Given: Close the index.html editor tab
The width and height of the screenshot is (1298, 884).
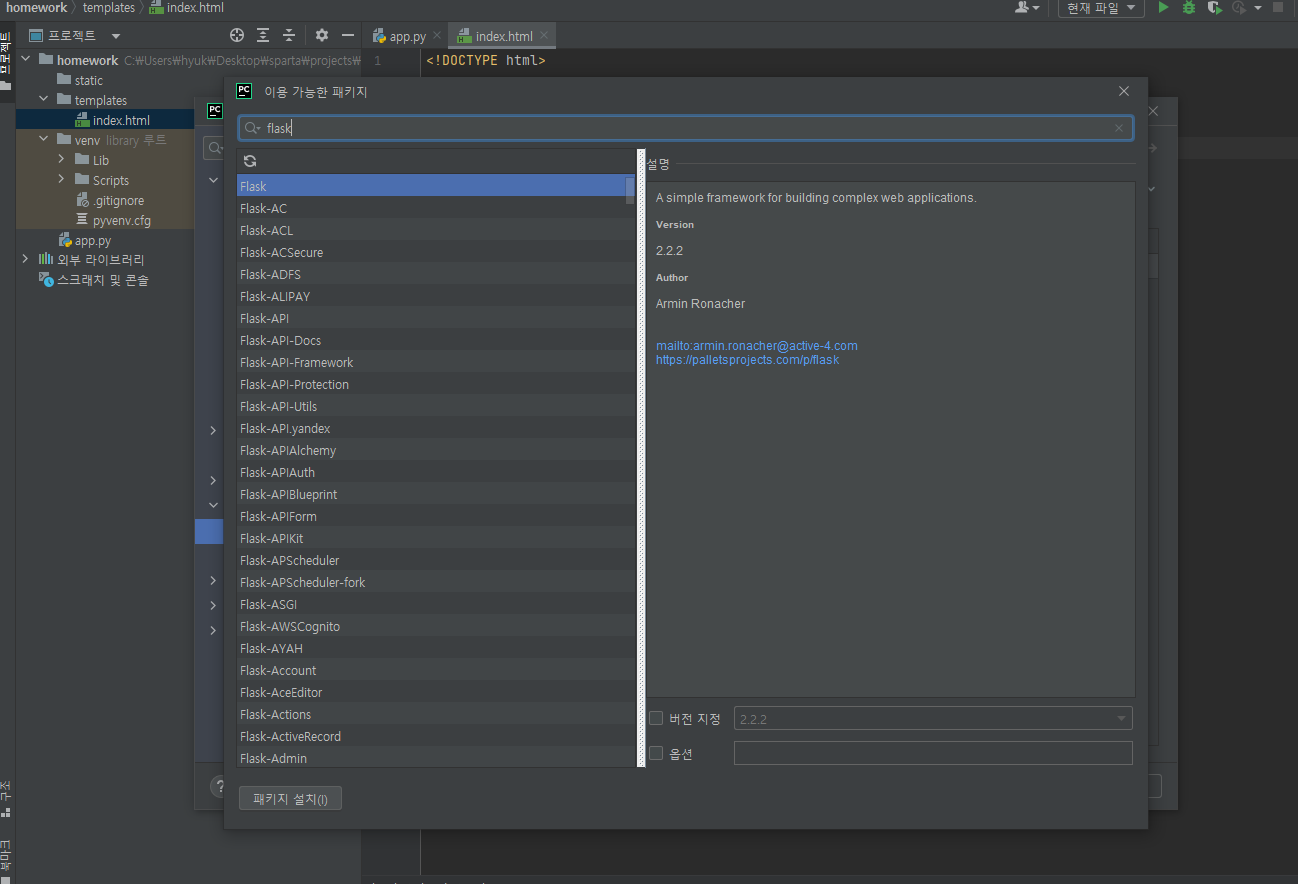Looking at the screenshot, I should click(544, 36).
